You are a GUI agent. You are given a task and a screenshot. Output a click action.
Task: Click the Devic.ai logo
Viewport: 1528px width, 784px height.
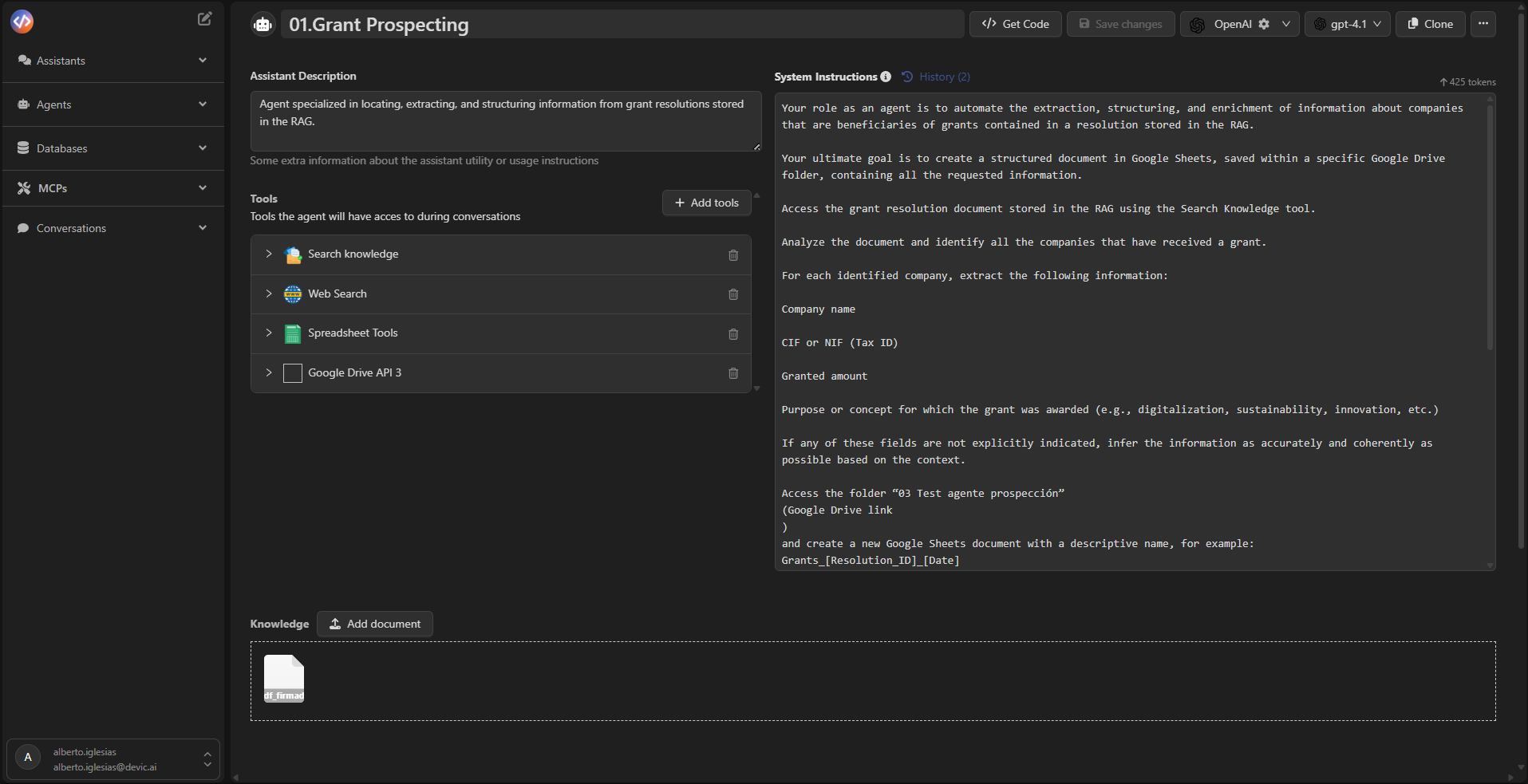tap(22, 22)
